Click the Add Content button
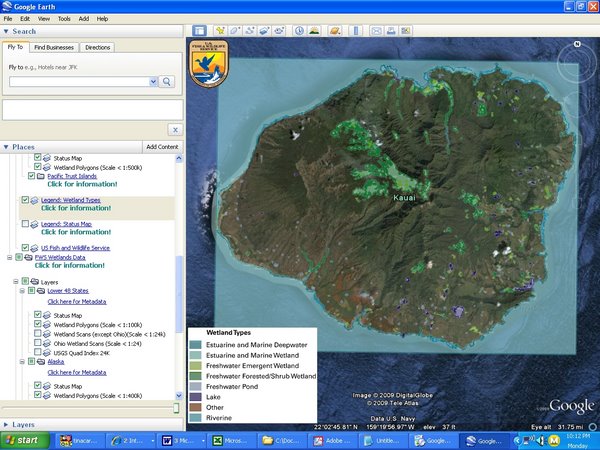 coord(162,147)
